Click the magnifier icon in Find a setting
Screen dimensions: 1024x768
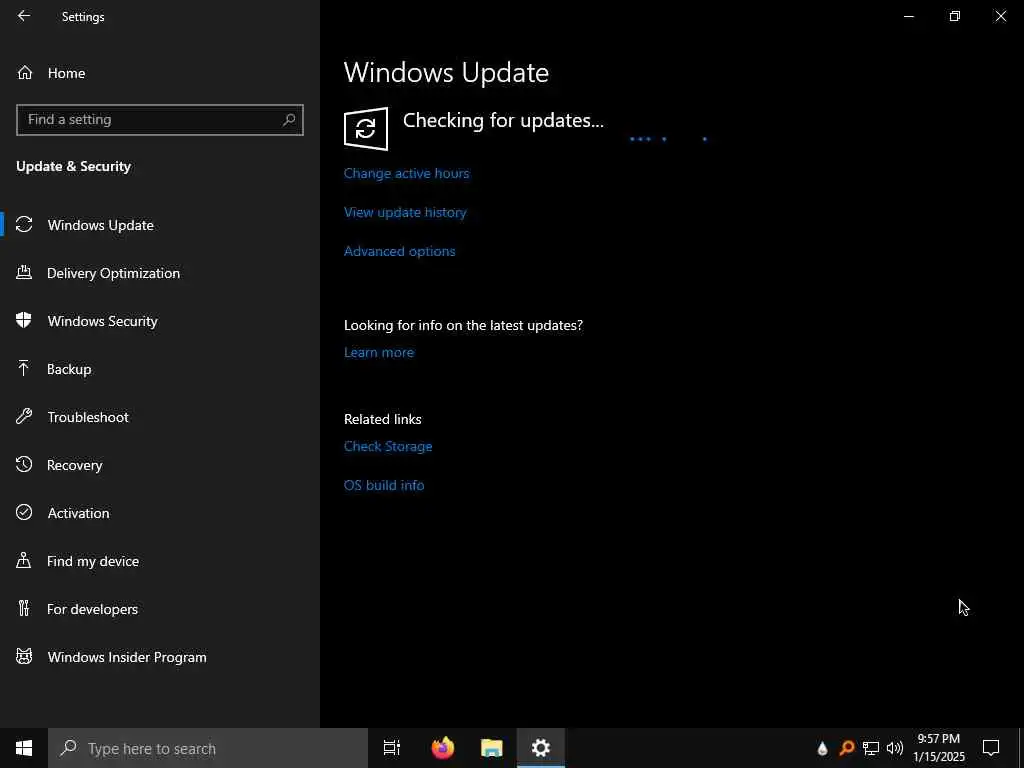(x=289, y=120)
